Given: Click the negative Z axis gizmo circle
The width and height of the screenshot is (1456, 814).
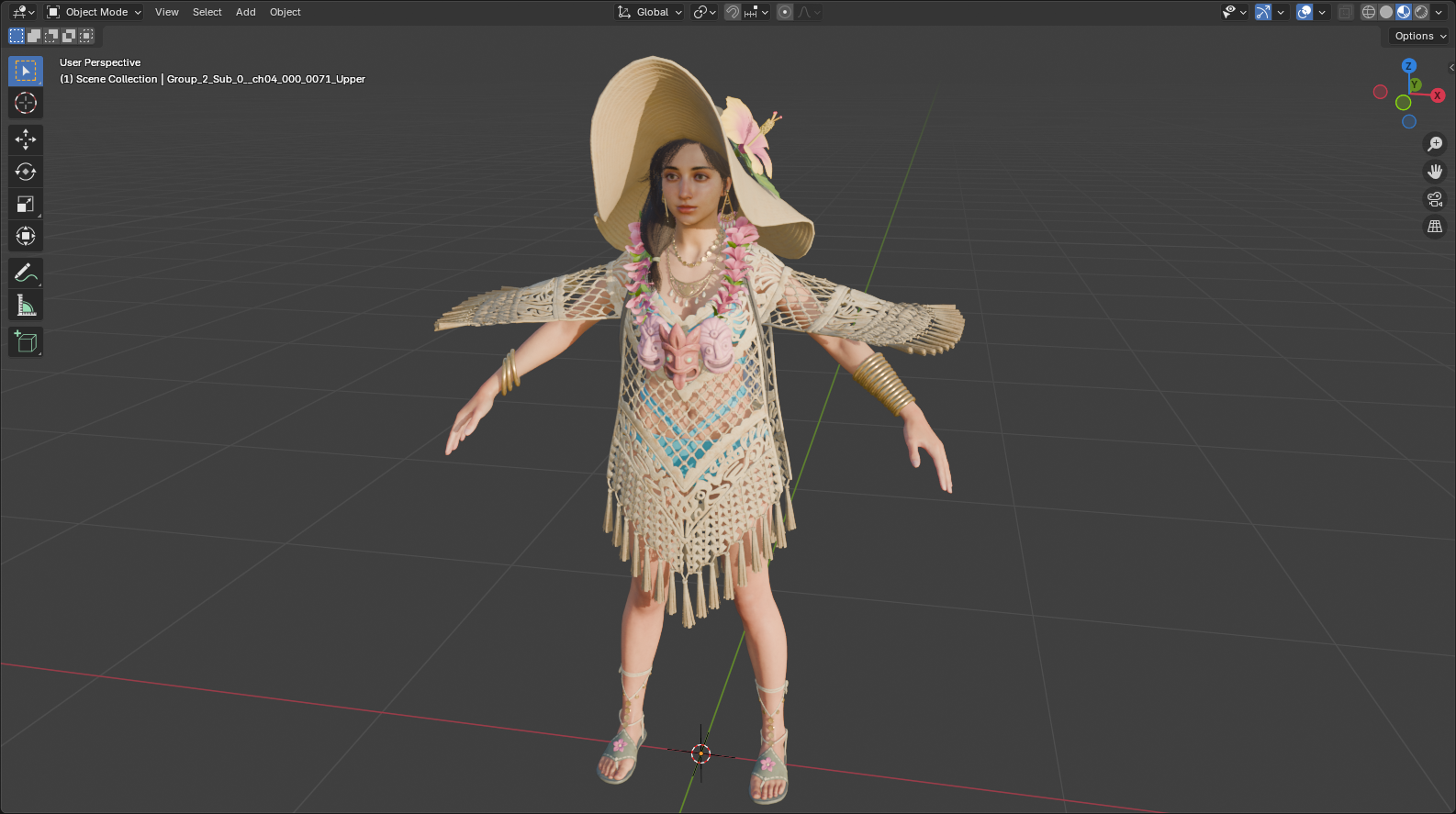Looking at the screenshot, I should click(x=1409, y=121).
